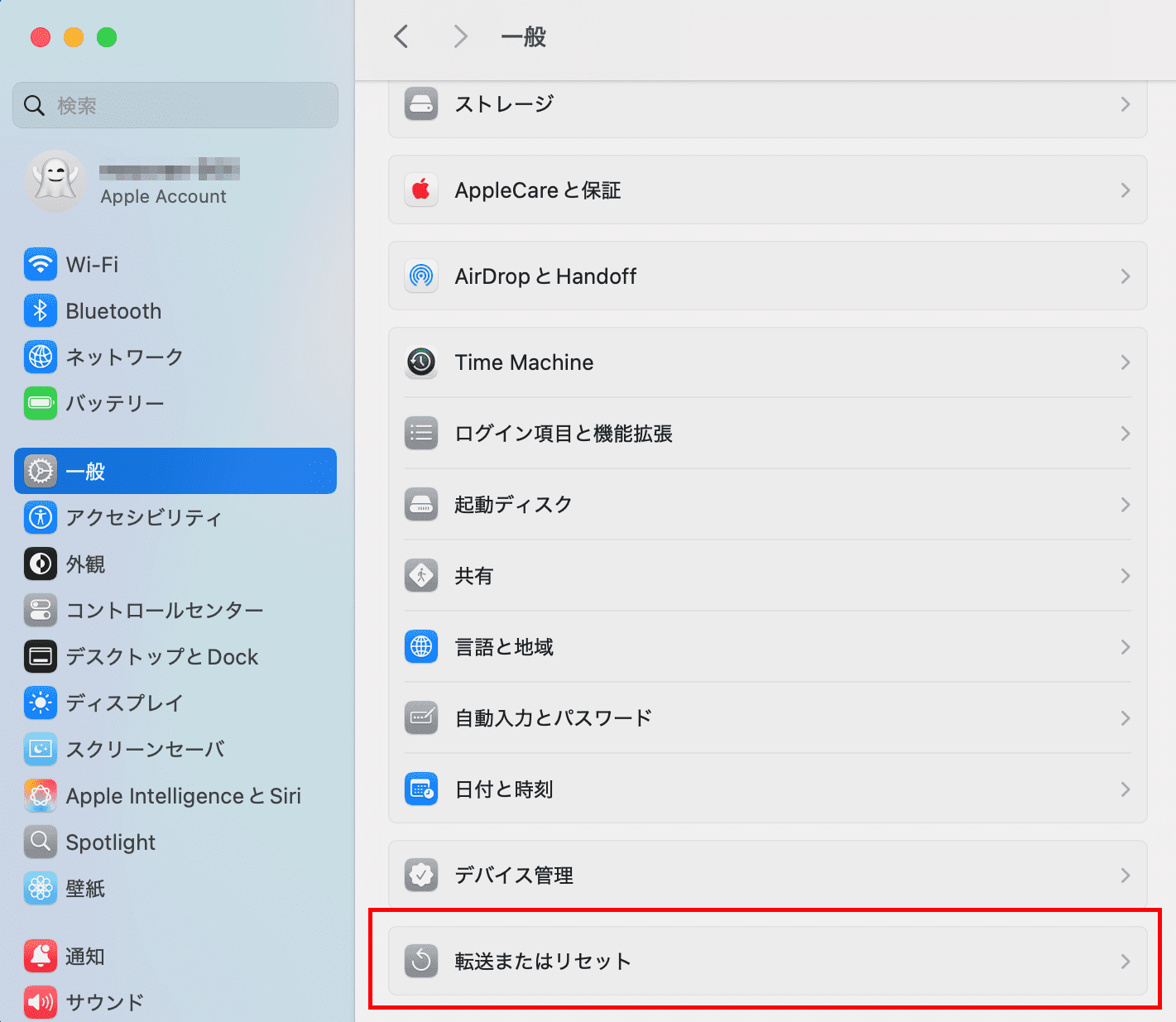Click the コントロールセンター icon

(41, 610)
